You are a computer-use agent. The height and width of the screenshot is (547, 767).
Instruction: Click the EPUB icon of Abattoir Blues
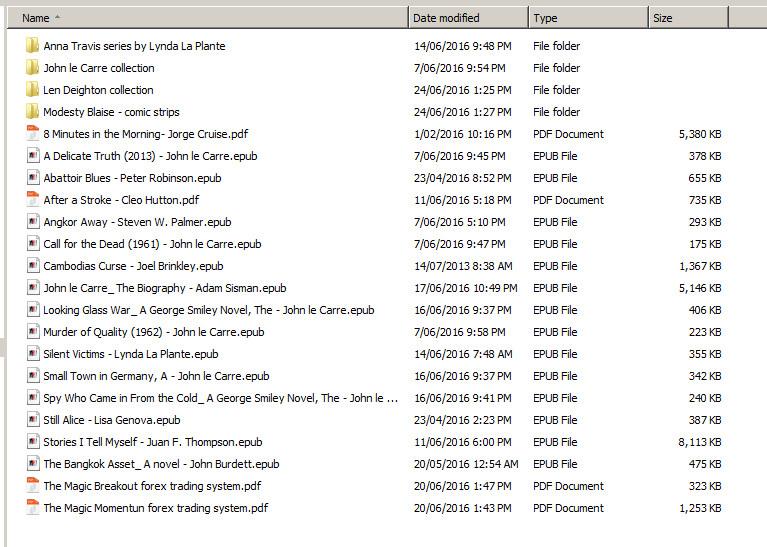[32, 178]
